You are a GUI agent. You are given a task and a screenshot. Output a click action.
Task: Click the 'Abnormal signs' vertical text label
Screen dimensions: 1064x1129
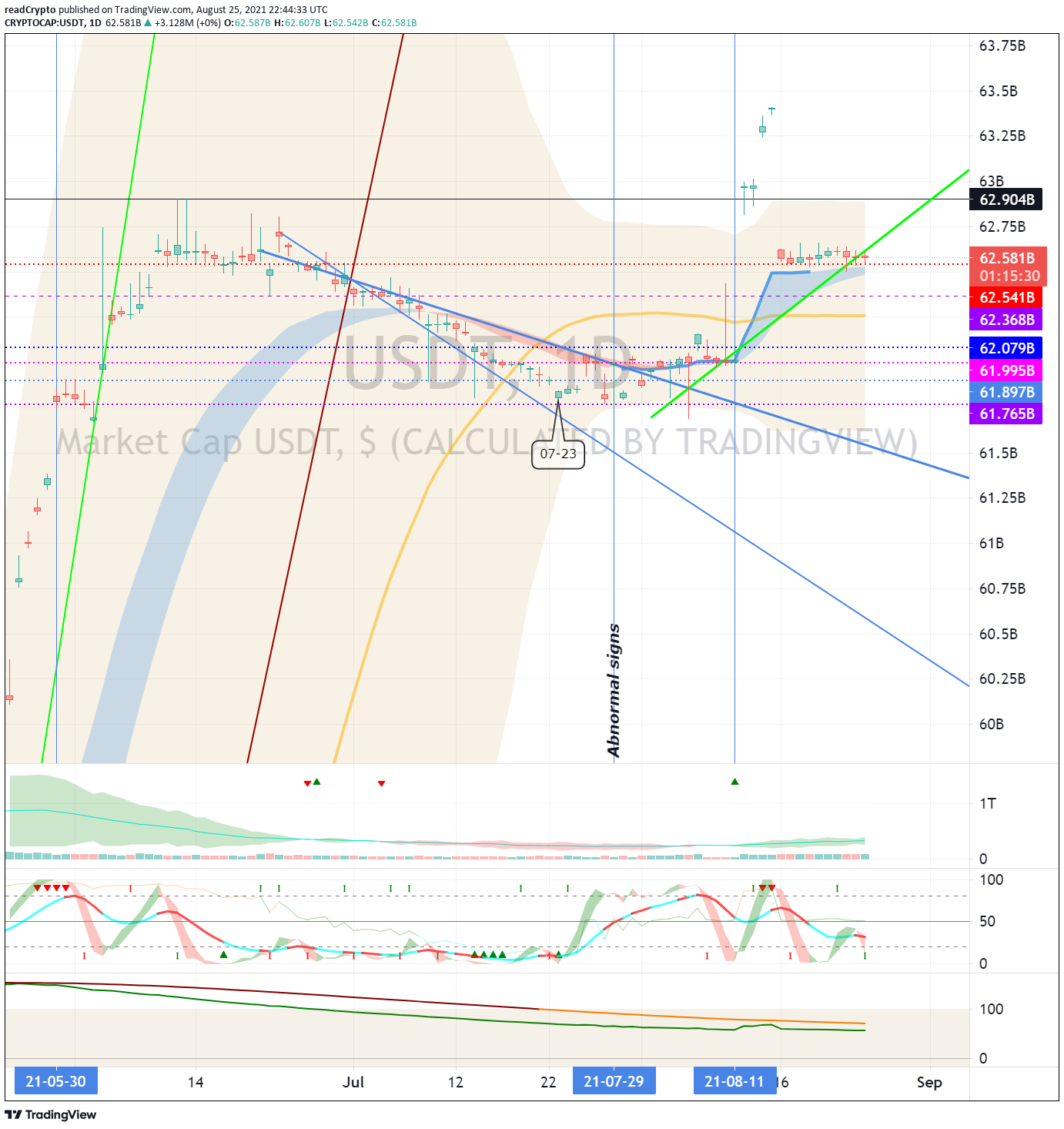pyautogui.click(x=614, y=691)
